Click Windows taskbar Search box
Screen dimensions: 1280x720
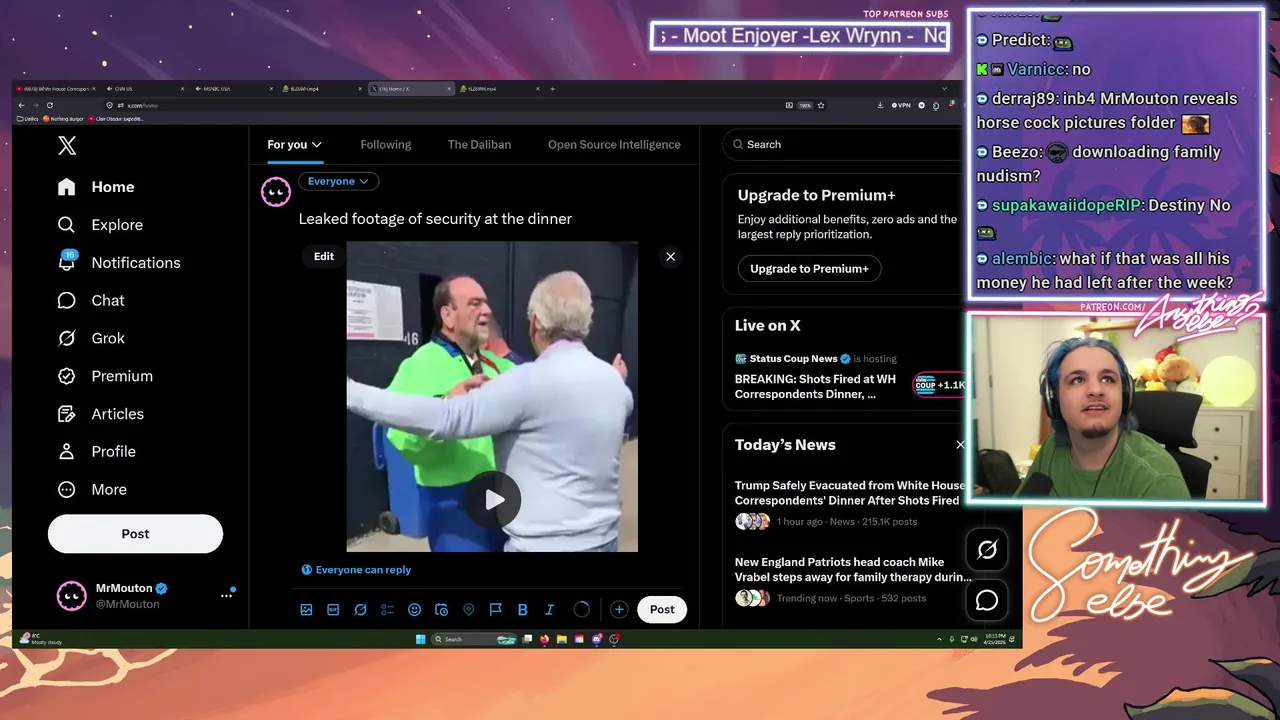click(x=474, y=639)
